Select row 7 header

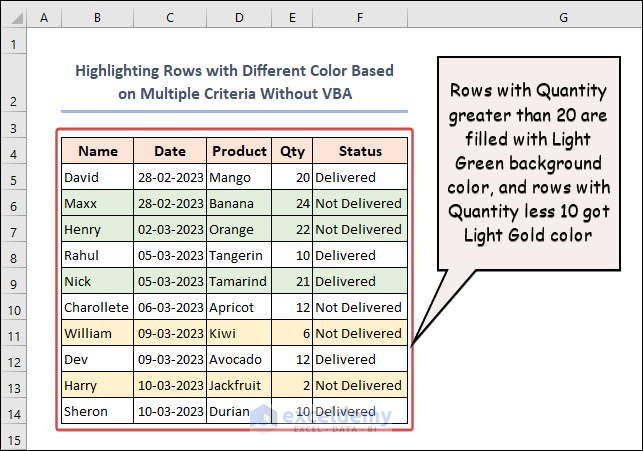pos(14,229)
